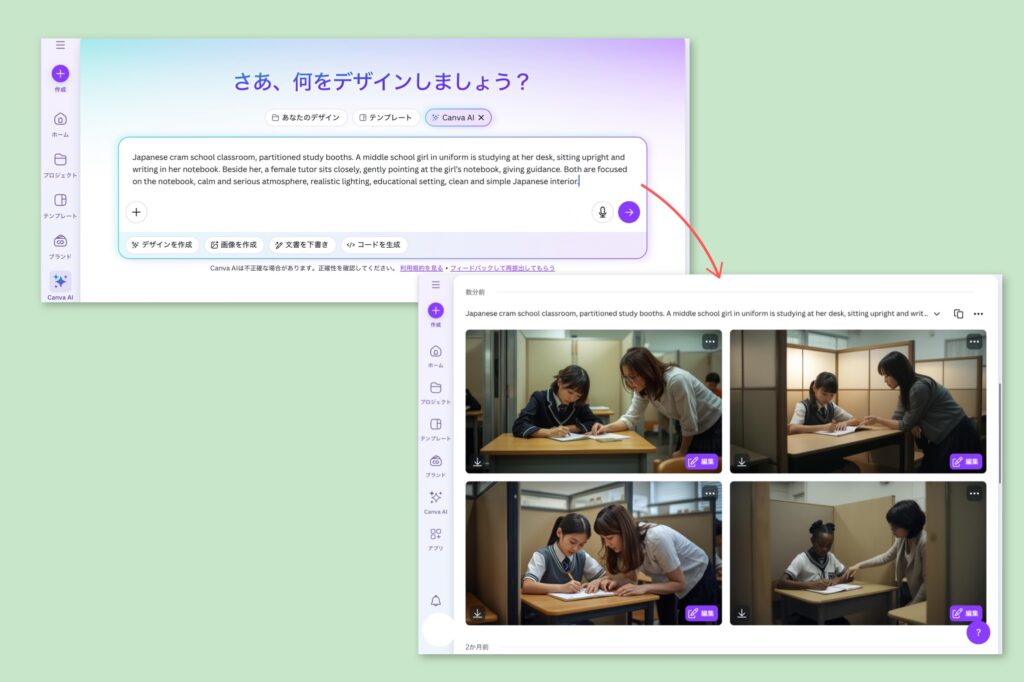The height and width of the screenshot is (682, 1024).
Task: Copy the prompt using the copy icon
Action: point(958,314)
